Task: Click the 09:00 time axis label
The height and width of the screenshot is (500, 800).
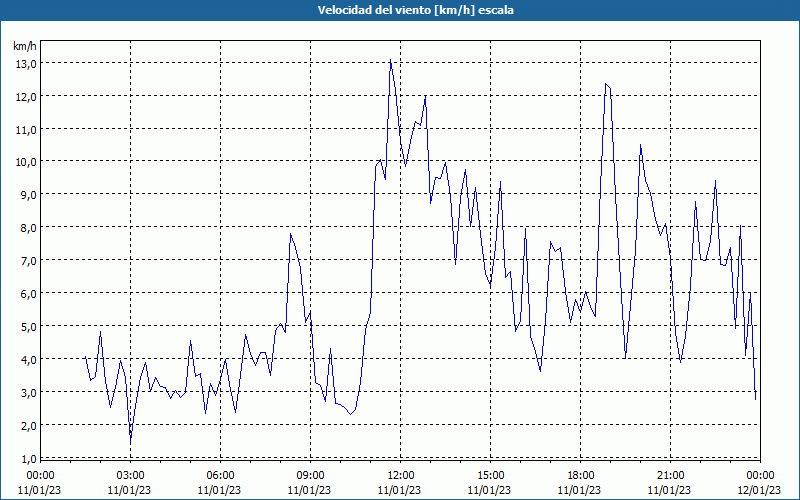Action: [x=310, y=476]
